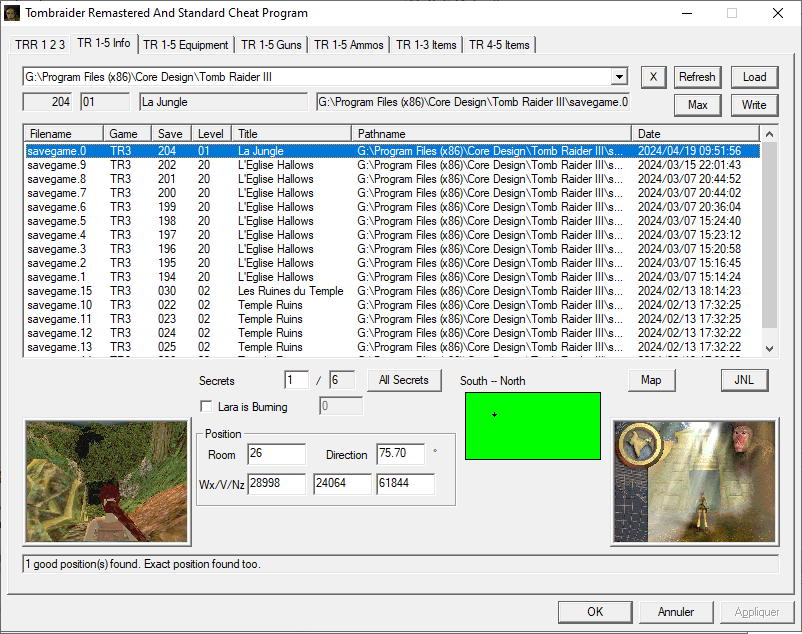This screenshot has width=802, height=634.
Task: Click the Nz coordinate field 61844
Action: point(406,484)
